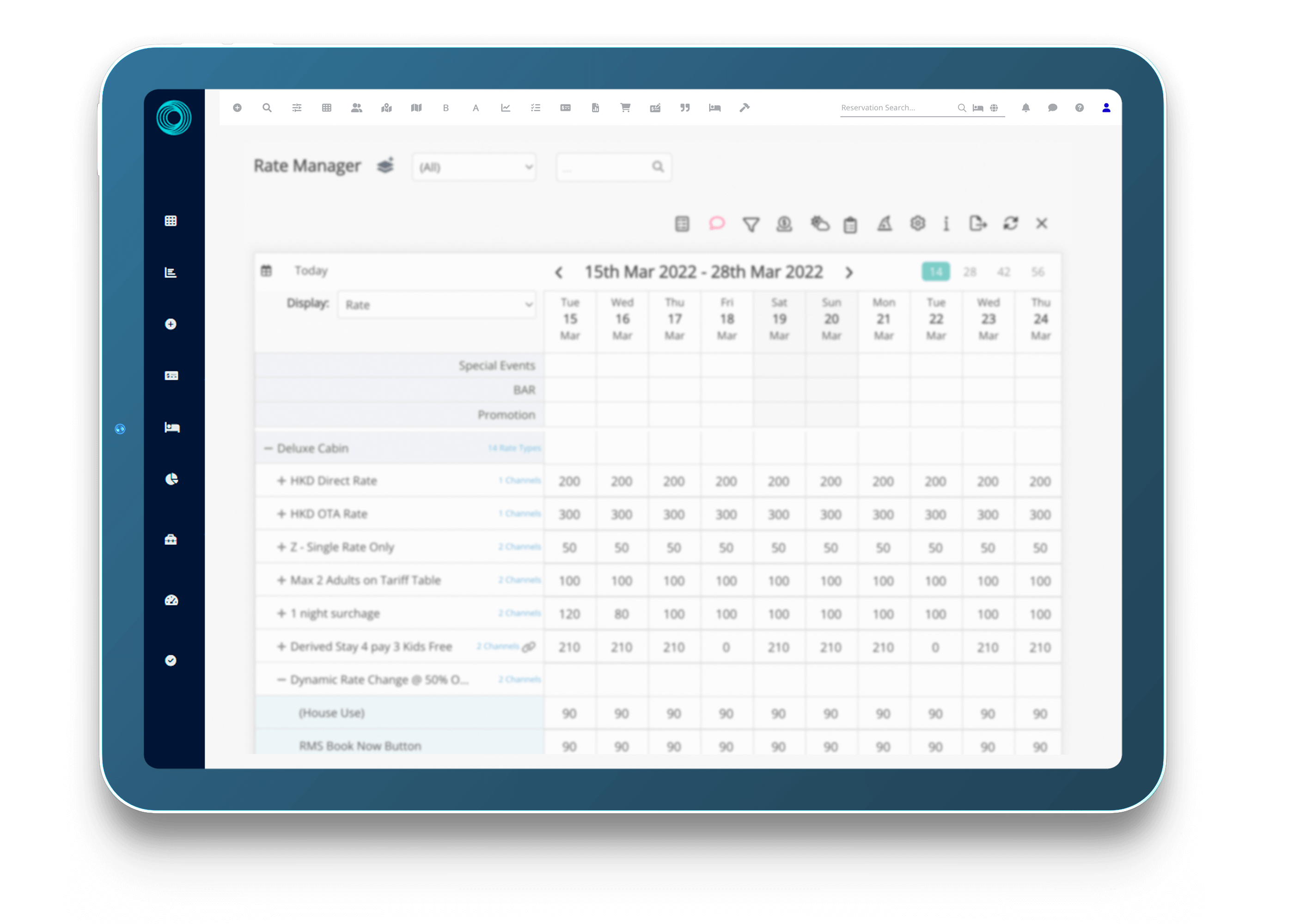Click the chat/message bubble icon toolbar
The image size is (1294, 924).
[x=718, y=222]
